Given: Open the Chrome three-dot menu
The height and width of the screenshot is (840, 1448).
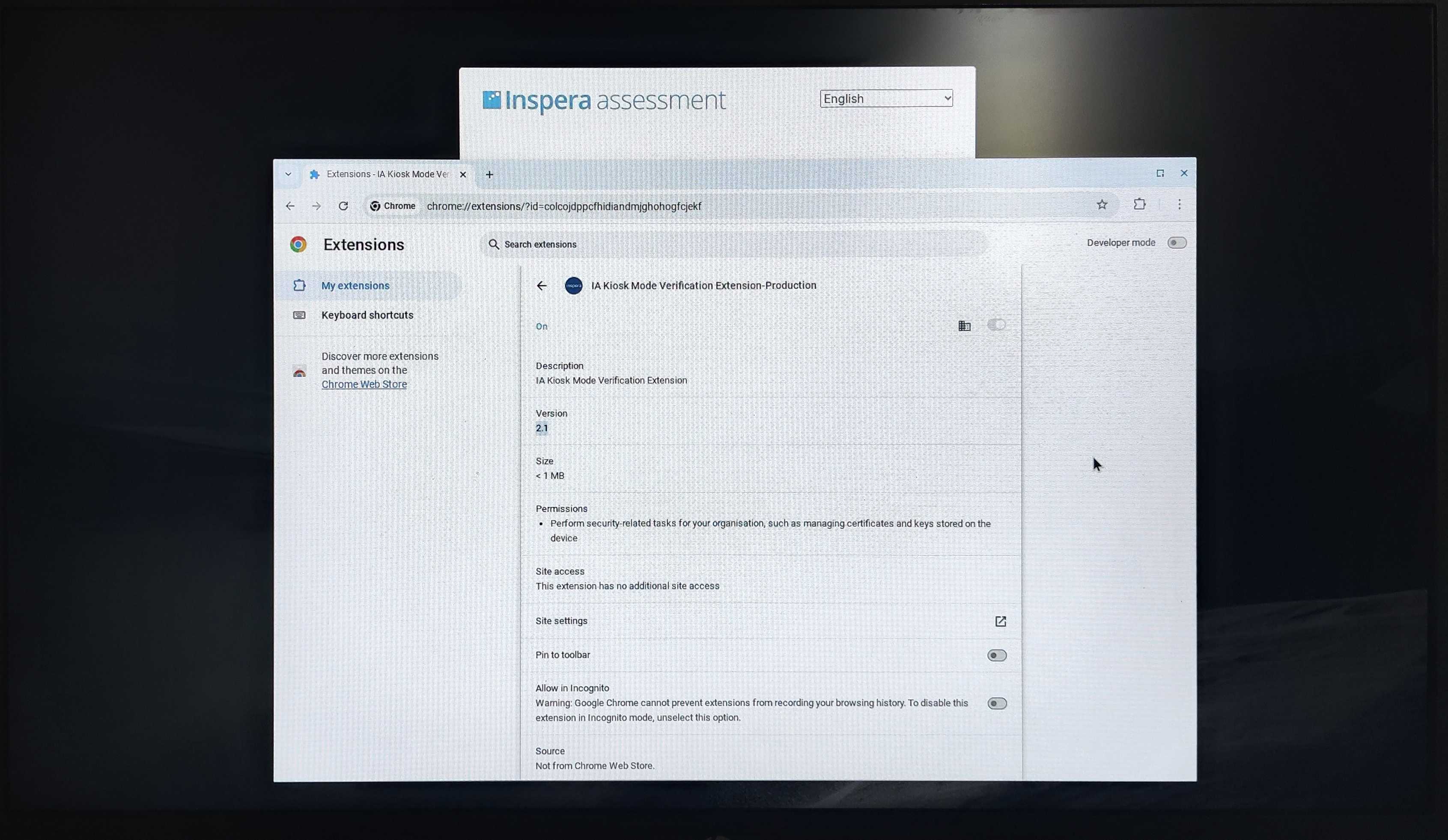Looking at the screenshot, I should [1179, 204].
